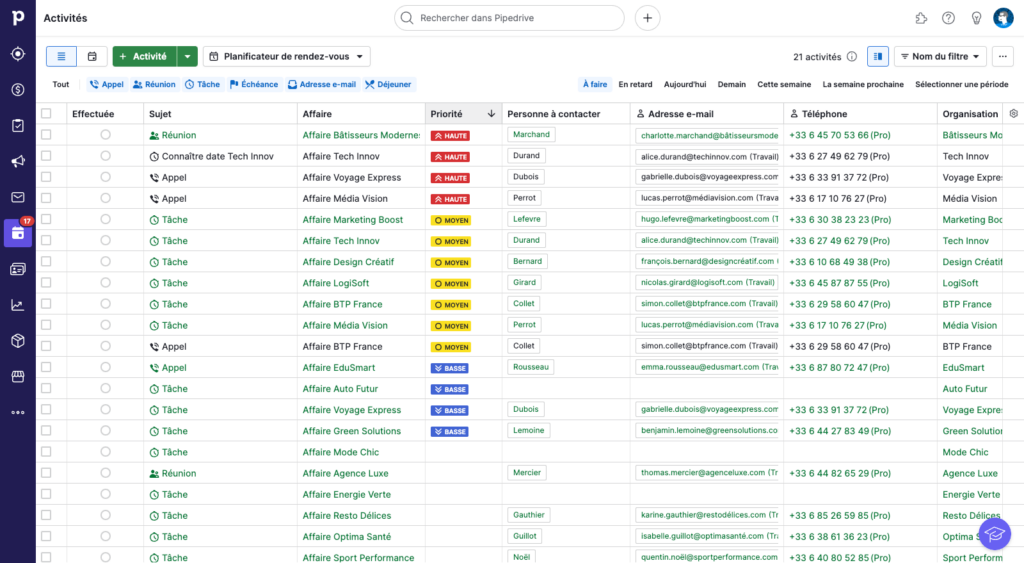Toggle the side panel column icon
1024x563 pixels.
click(878, 57)
